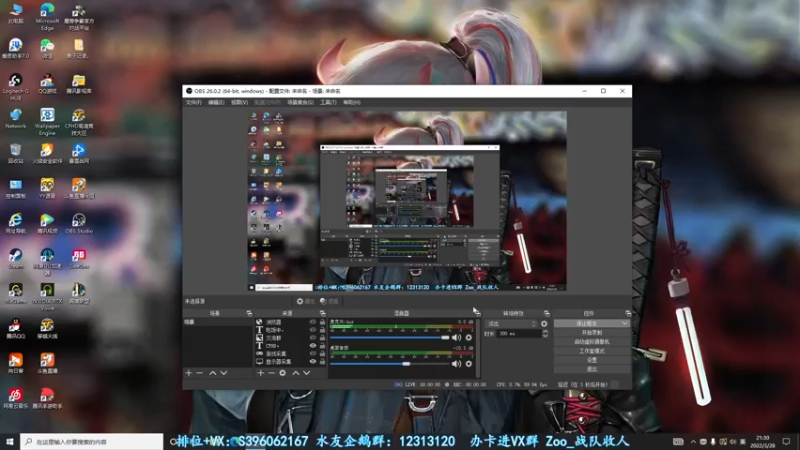Open the Help (H) menu

point(352,103)
